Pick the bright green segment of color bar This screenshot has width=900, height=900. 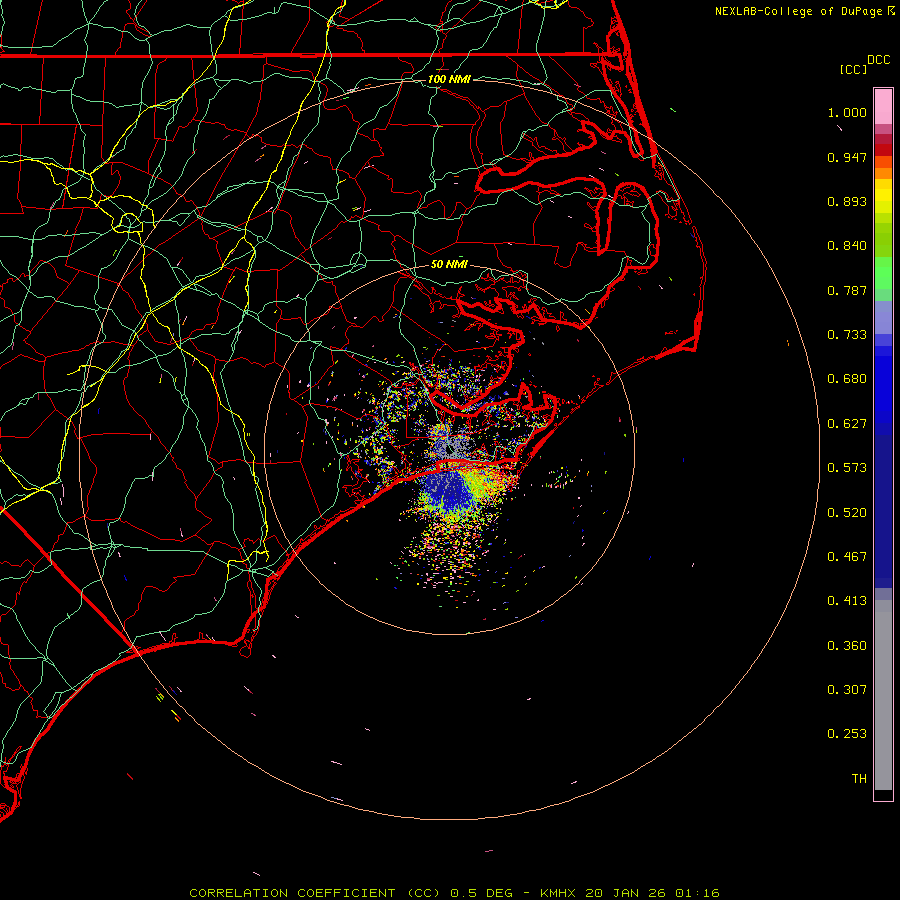point(883,273)
